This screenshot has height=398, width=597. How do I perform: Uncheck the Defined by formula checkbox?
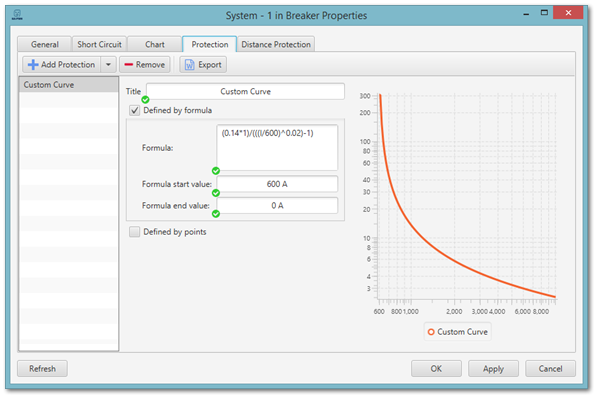[134, 110]
